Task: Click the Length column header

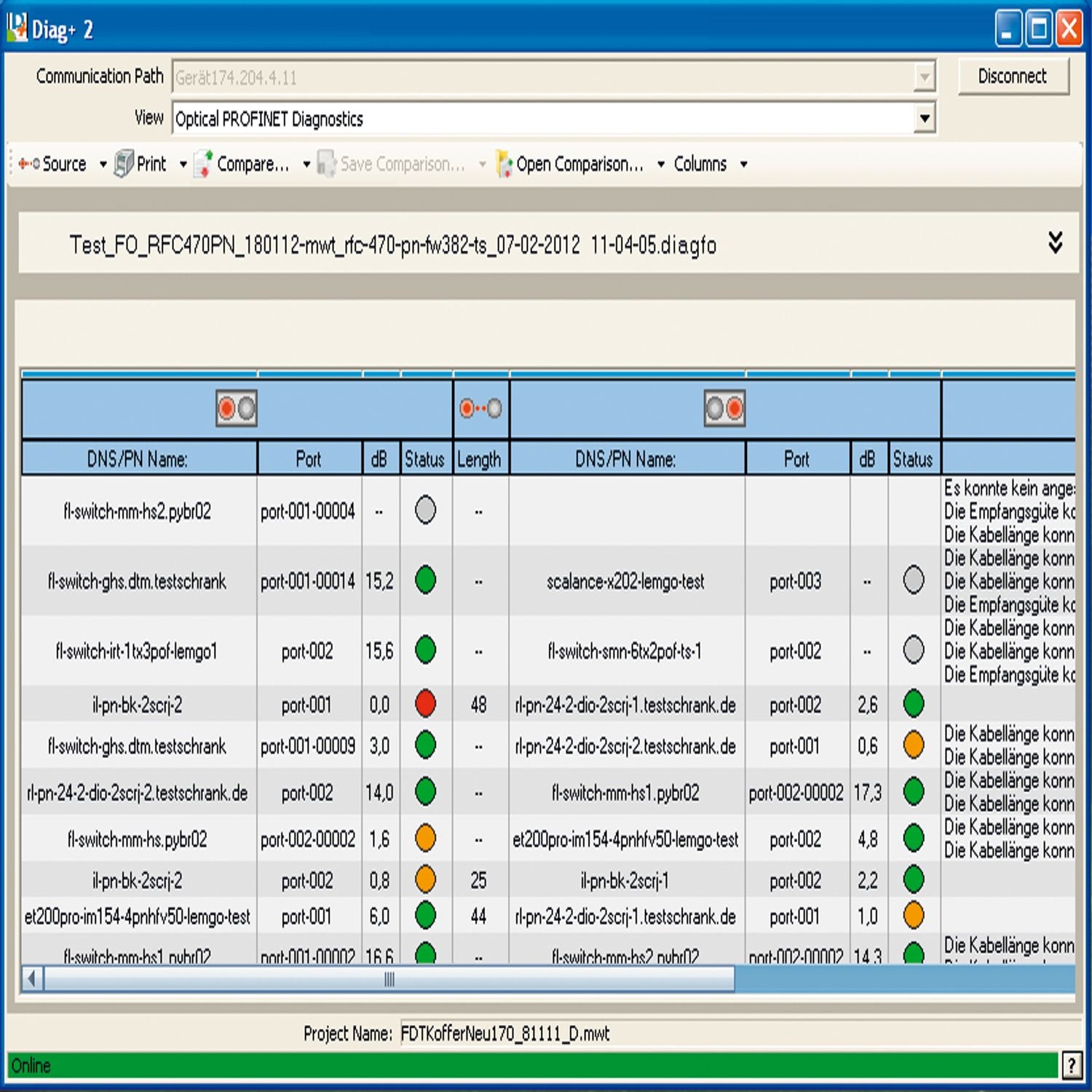Action: pos(479,459)
